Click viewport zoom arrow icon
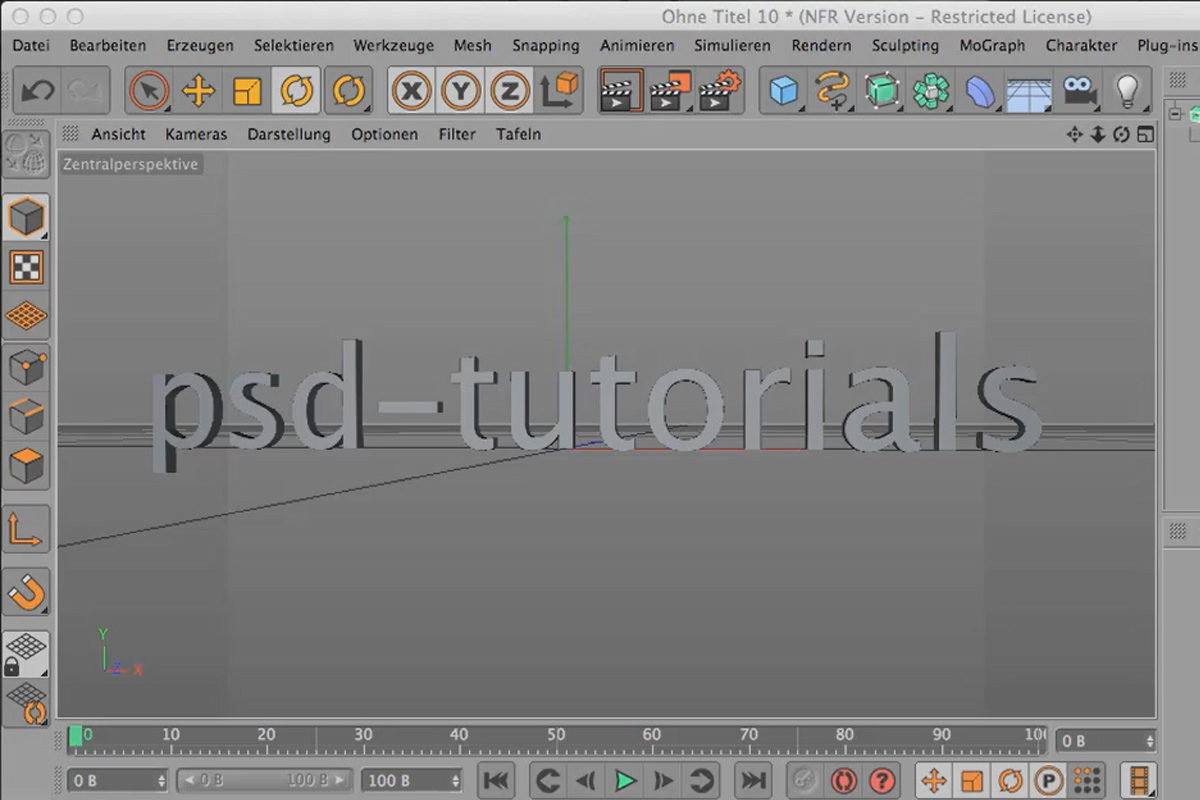1200x800 pixels. point(1098,134)
